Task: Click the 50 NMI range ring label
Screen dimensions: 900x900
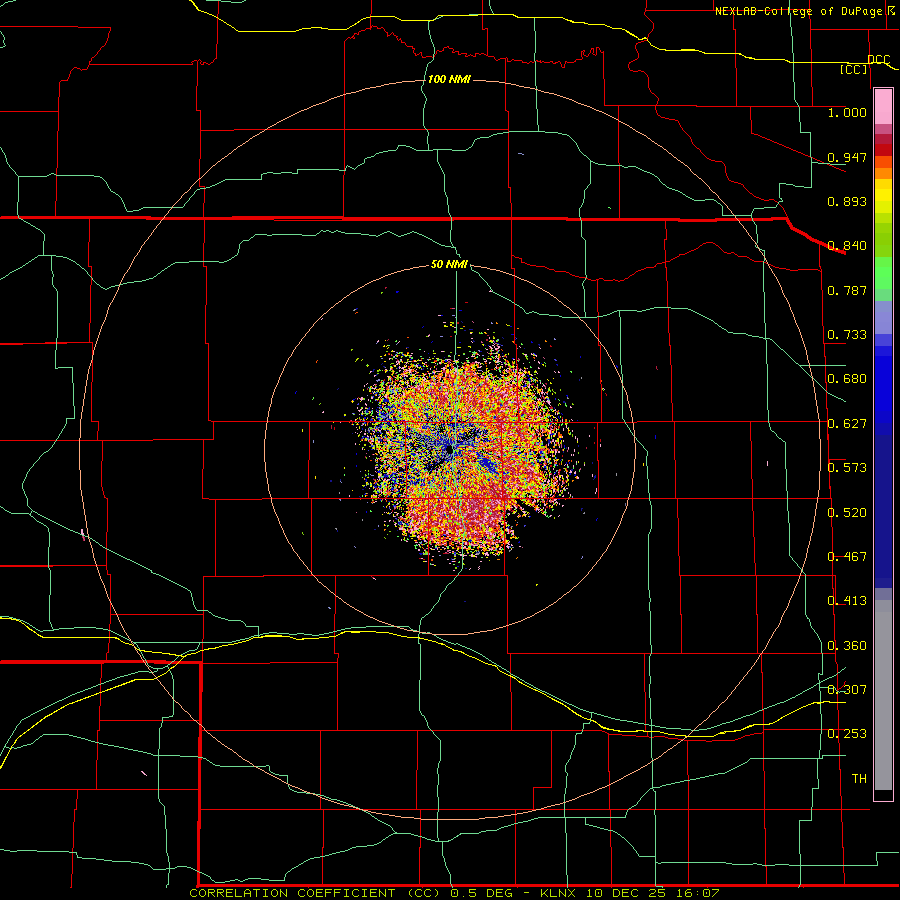Action: [449, 264]
